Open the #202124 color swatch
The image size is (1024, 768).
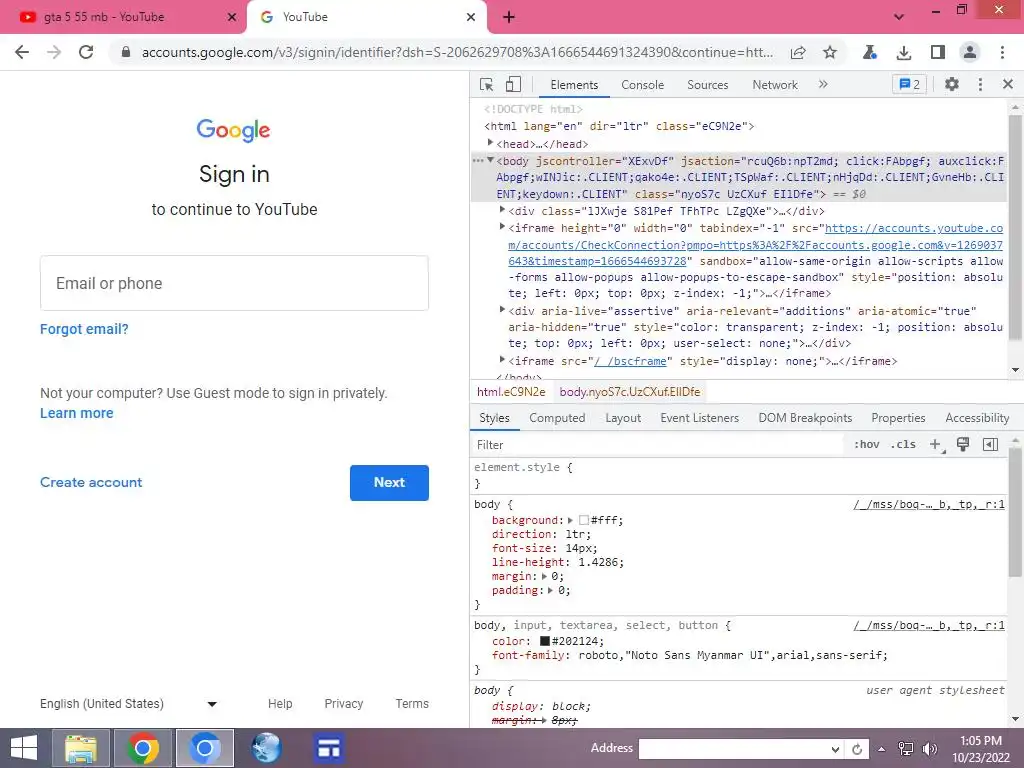pyautogui.click(x=545, y=641)
